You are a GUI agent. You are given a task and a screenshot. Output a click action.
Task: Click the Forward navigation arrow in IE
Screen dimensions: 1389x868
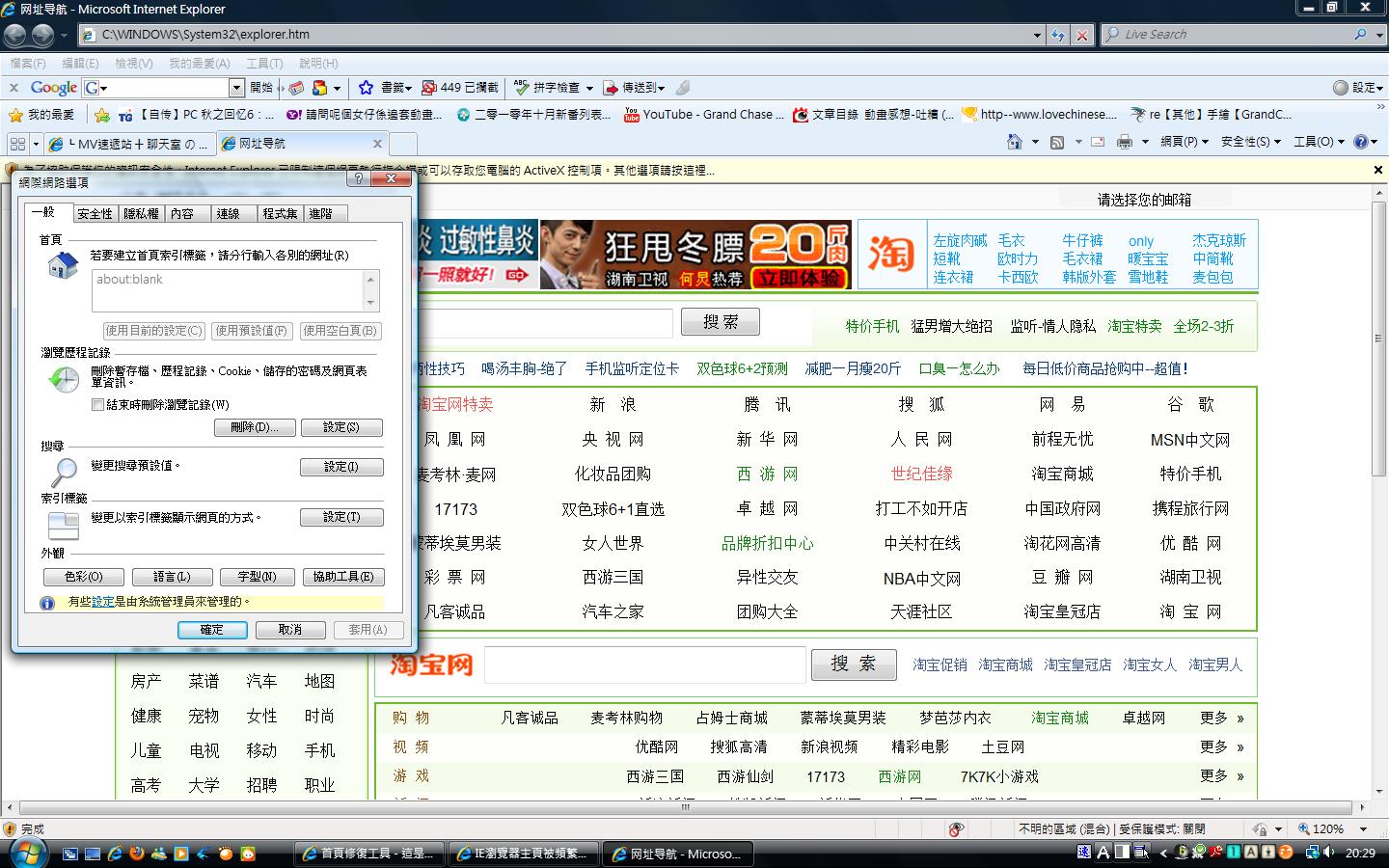coord(43,35)
